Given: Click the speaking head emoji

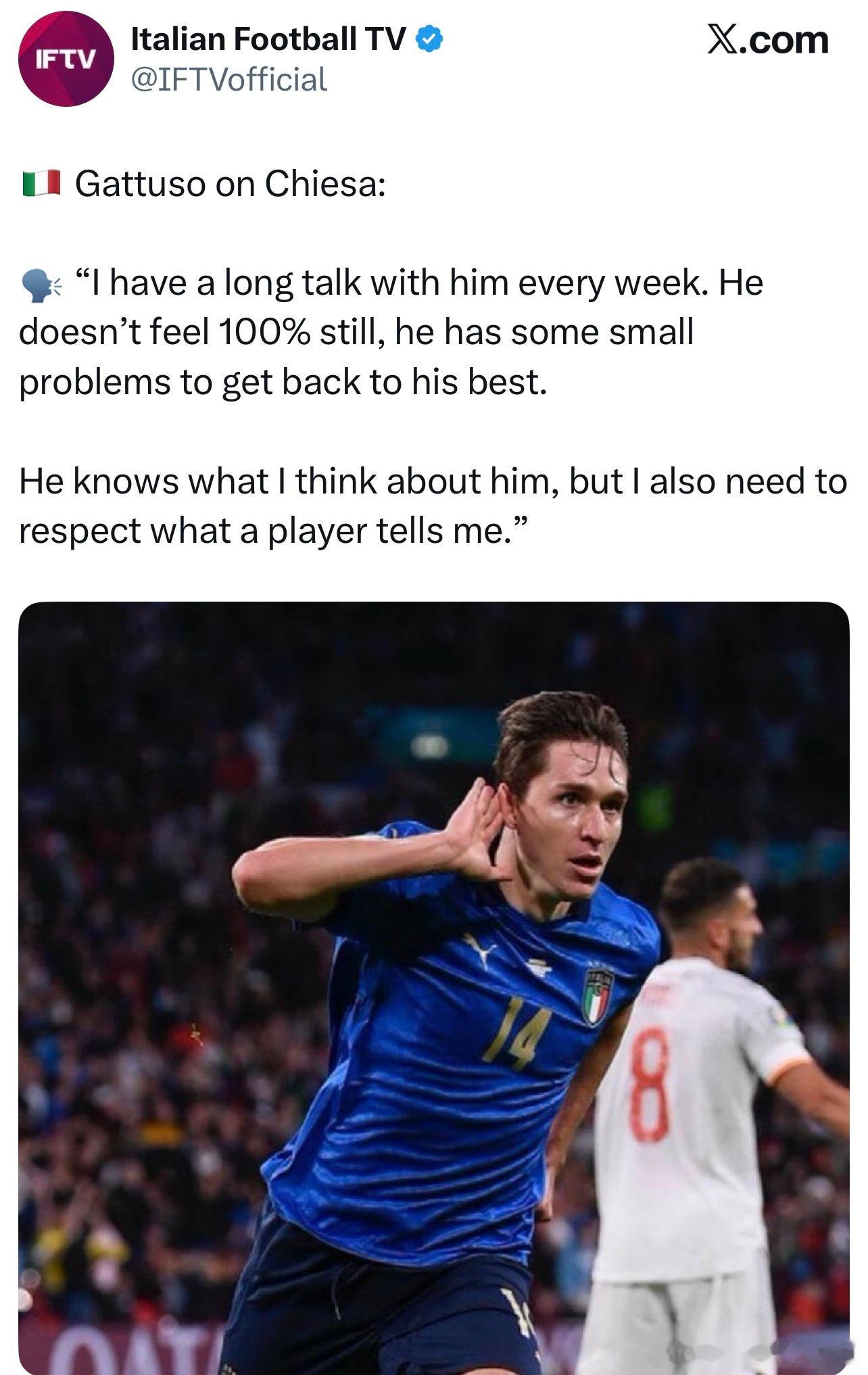Looking at the screenshot, I should click(42, 285).
